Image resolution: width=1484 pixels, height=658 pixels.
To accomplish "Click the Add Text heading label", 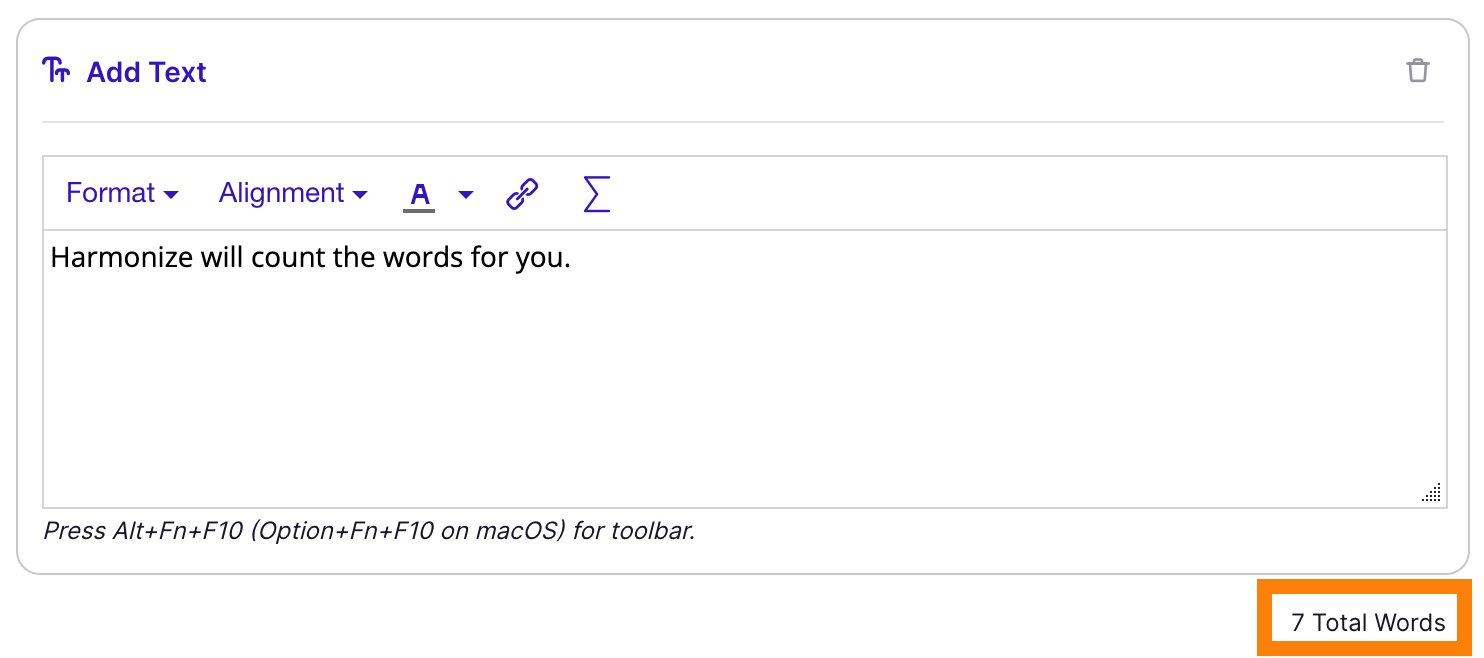I will (x=146, y=70).
